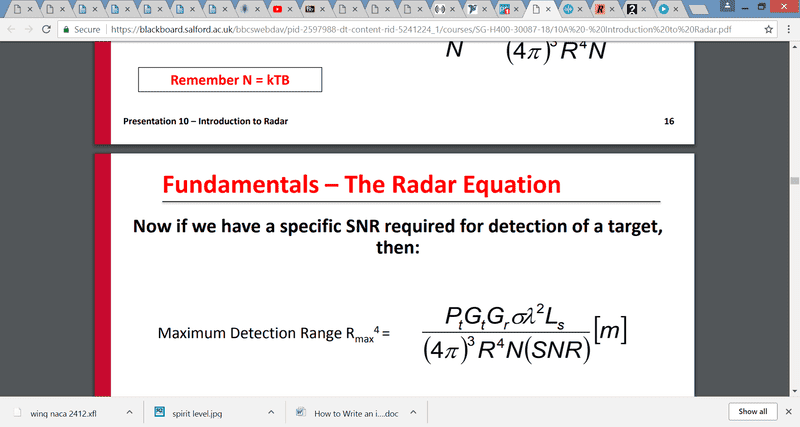Open the Chrome three-dot menu
This screenshot has height=427, width=800.
(x=788, y=30)
